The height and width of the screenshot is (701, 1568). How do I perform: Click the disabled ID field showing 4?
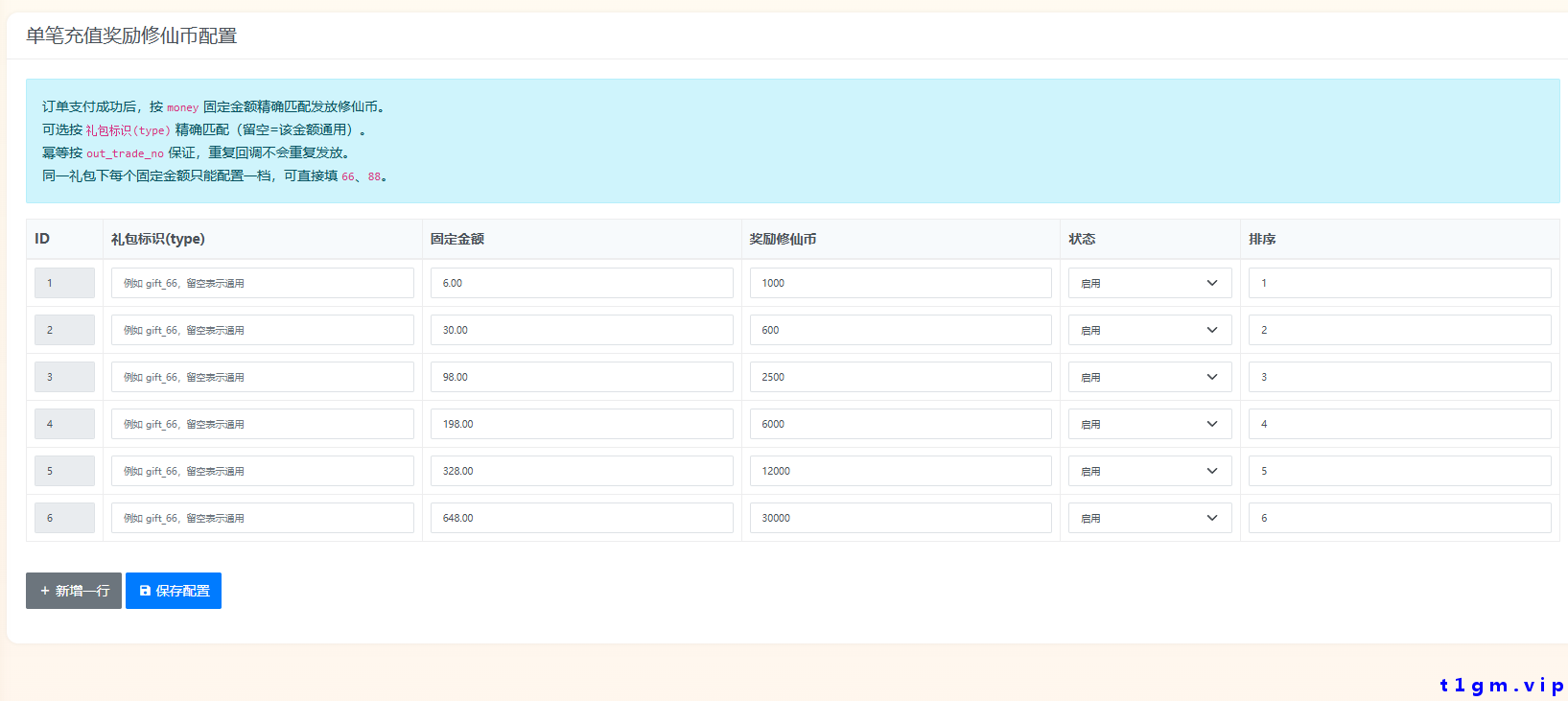click(x=64, y=424)
